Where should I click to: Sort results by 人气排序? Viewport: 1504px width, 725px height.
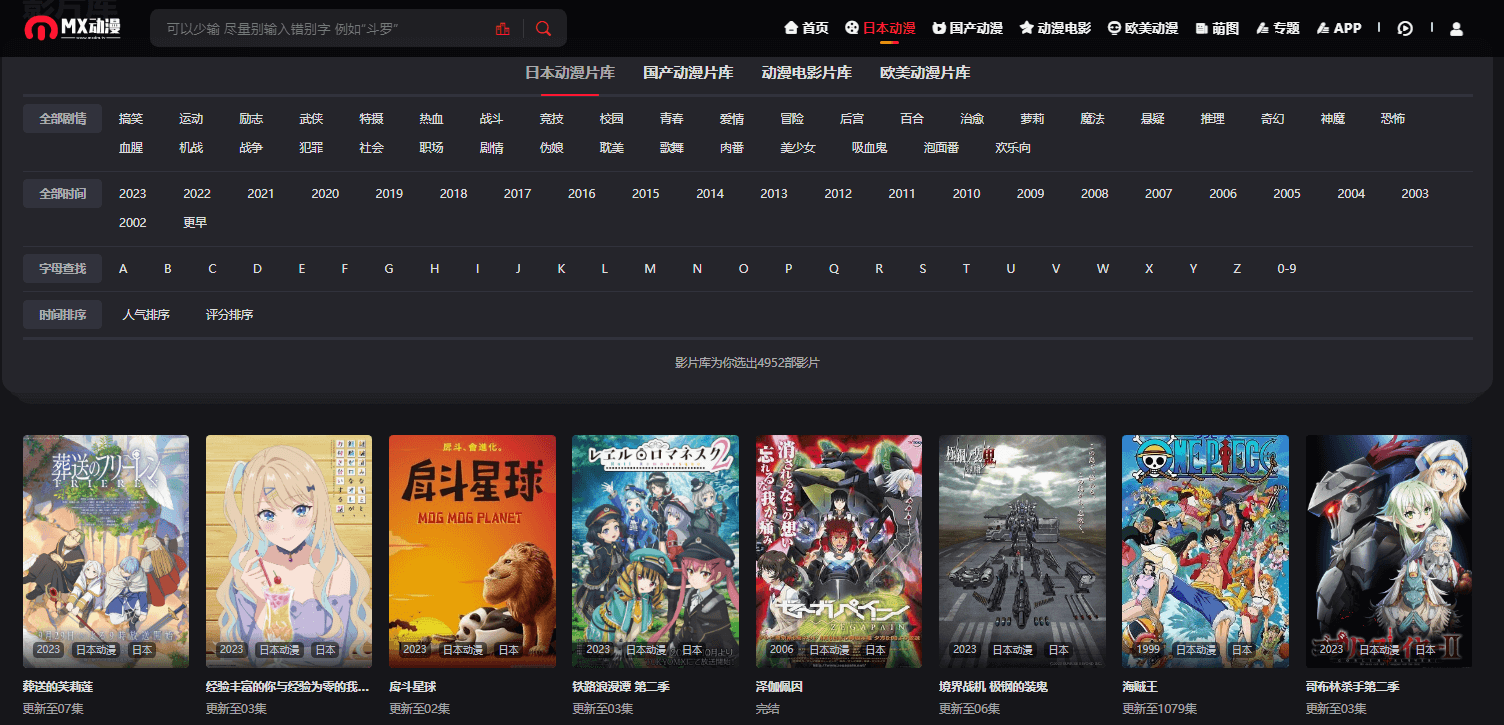coord(146,314)
